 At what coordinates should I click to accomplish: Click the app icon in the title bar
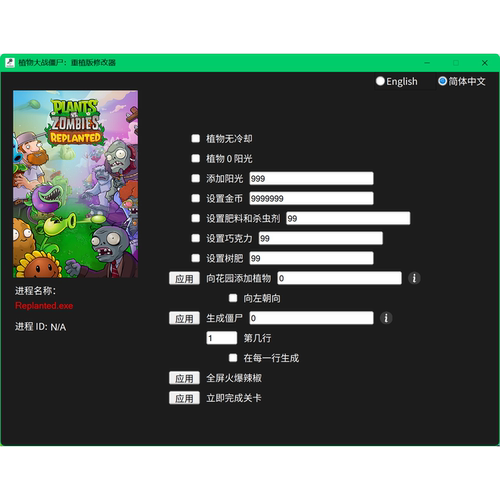(10, 63)
